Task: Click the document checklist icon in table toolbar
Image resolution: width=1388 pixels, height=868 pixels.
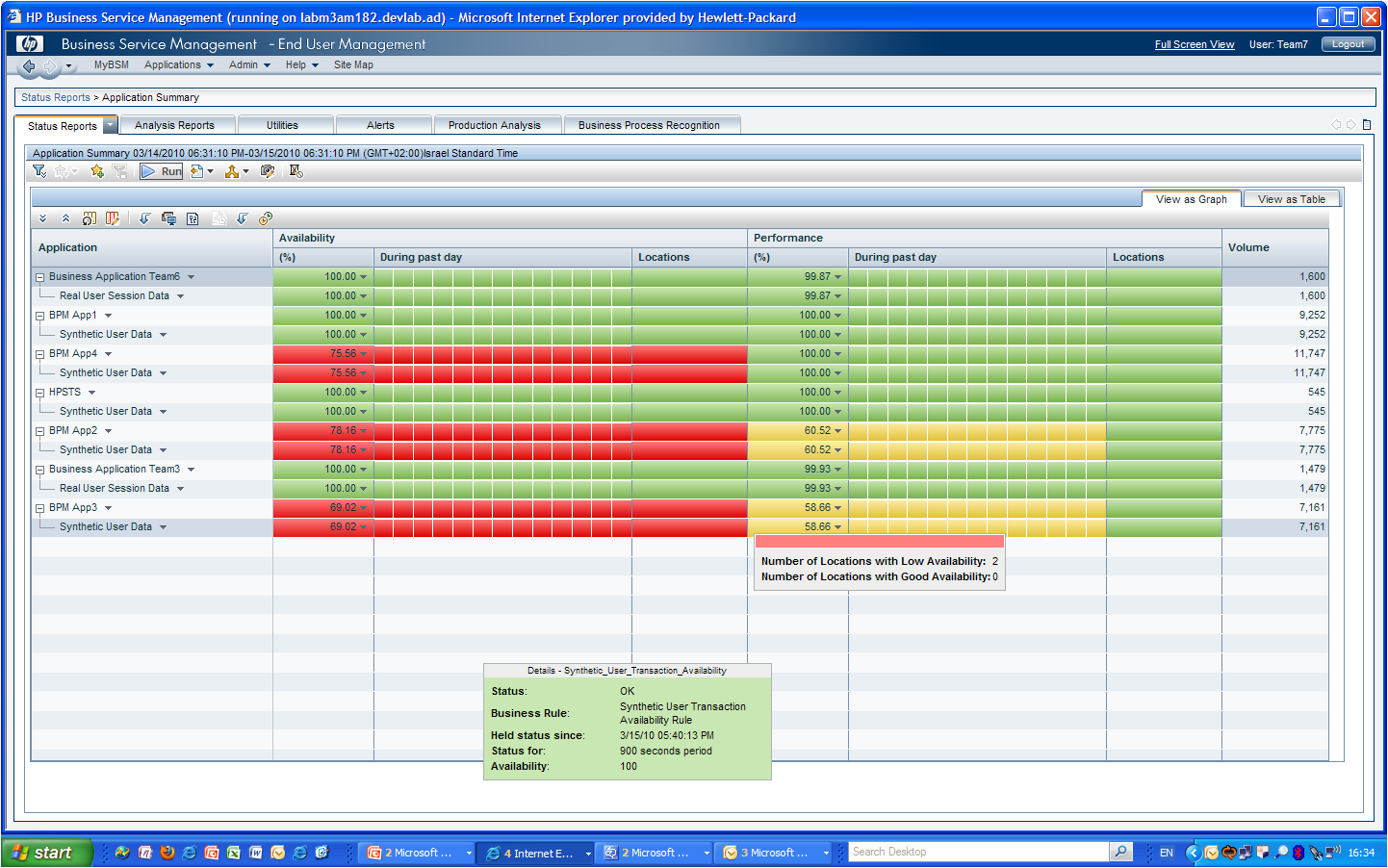Action: [x=193, y=218]
